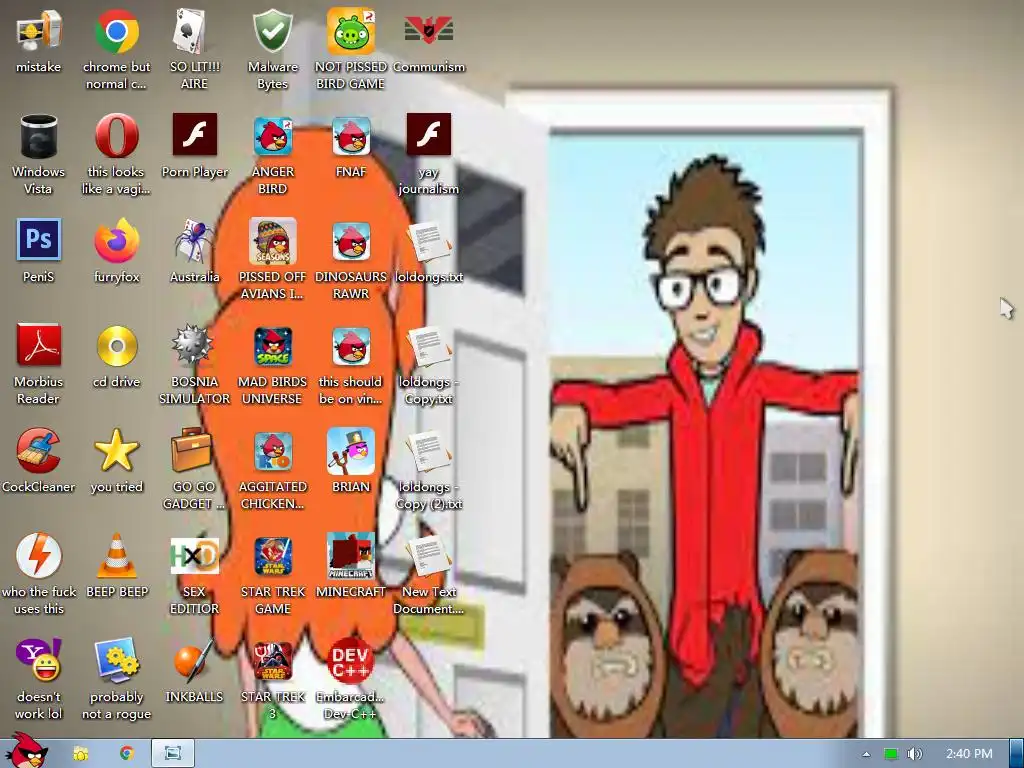Open the 'Communism' desktop icon
1024x768 pixels.
point(428,30)
